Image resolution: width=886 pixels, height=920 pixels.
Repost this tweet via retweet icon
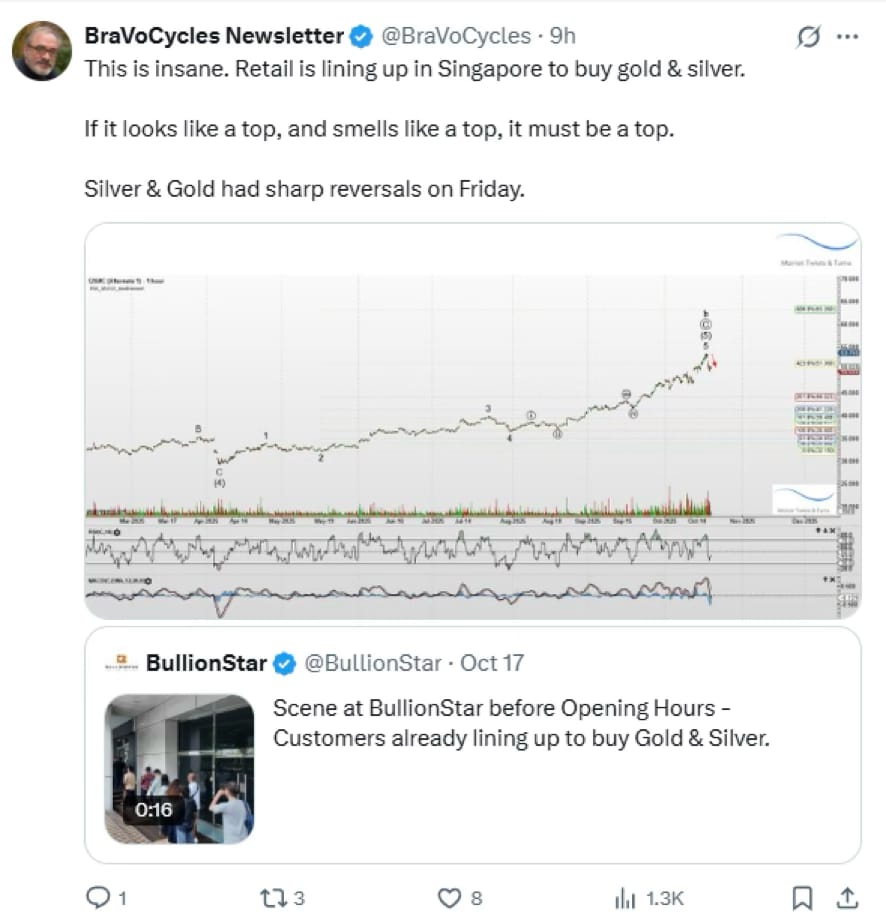coord(272,898)
